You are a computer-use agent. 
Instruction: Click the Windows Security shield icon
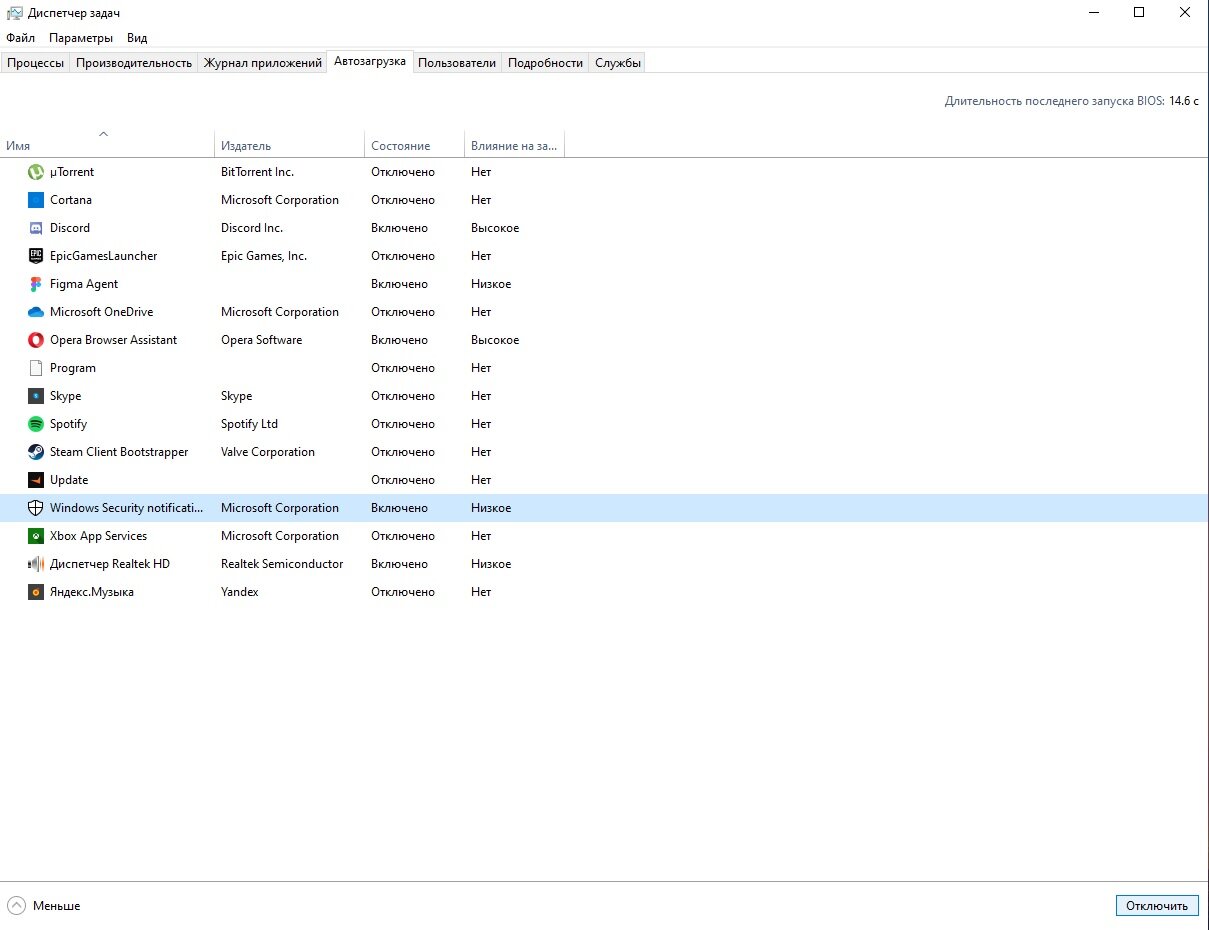click(36, 508)
